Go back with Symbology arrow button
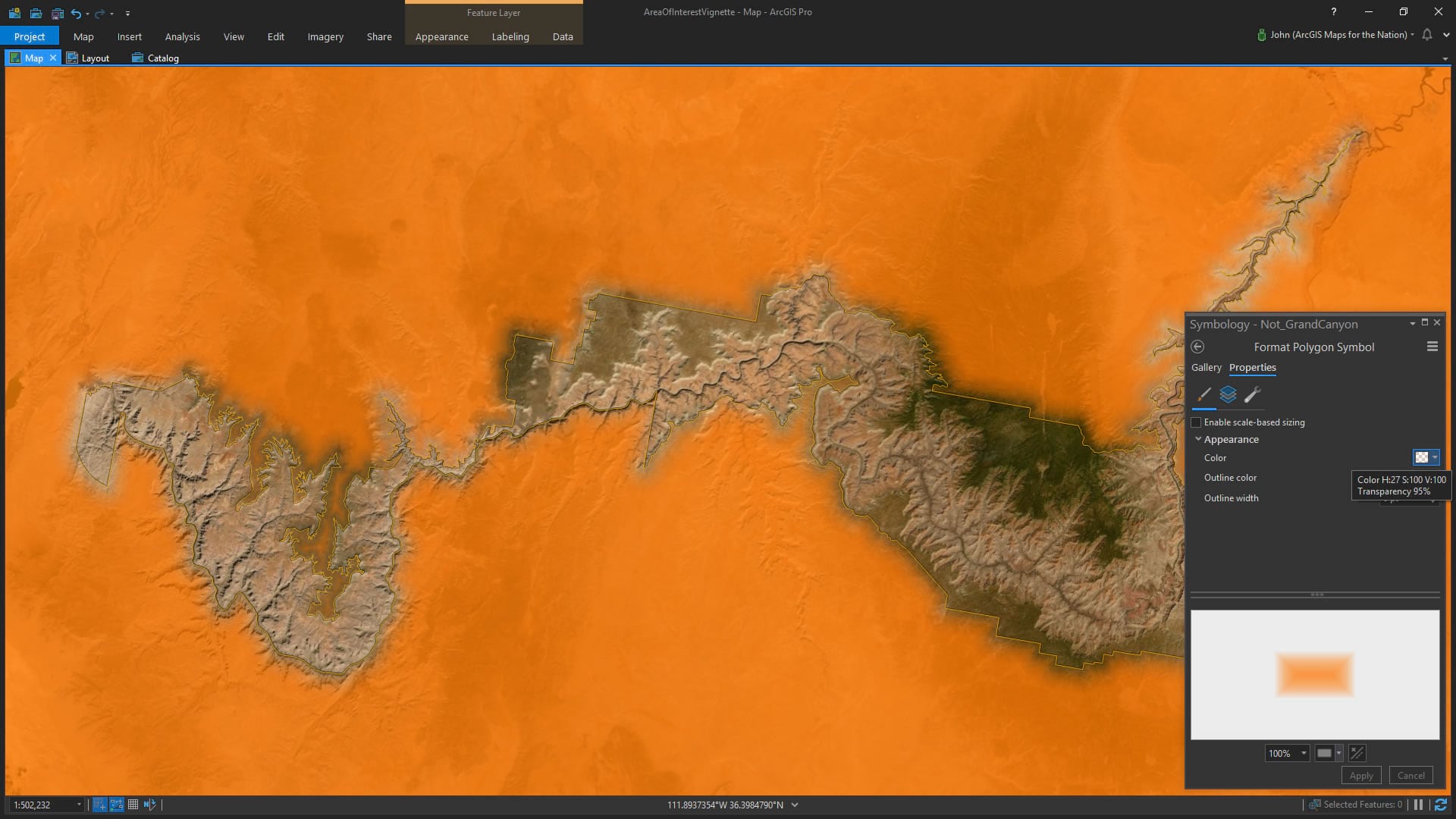Screen dimensions: 1456x819 click(x=1197, y=347)
